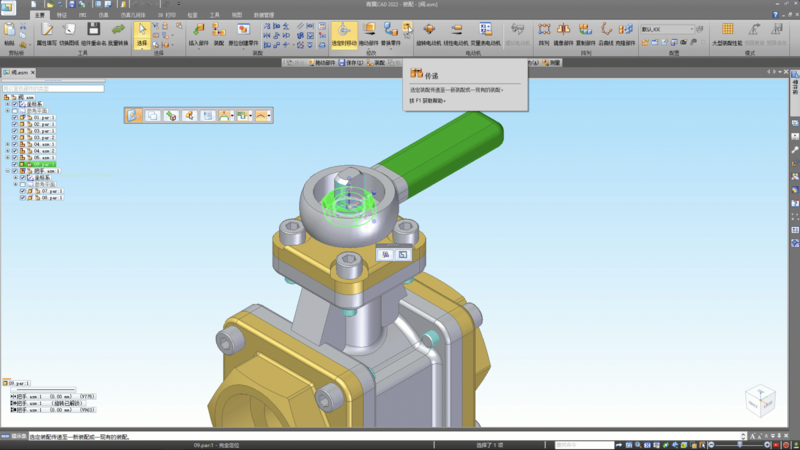
Task: Expand the 05.asm:1 tree node
Action: (8, 157)
